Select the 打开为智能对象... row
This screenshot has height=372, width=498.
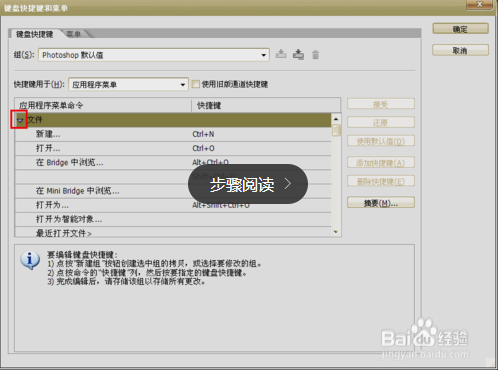[x=173, y=219]
